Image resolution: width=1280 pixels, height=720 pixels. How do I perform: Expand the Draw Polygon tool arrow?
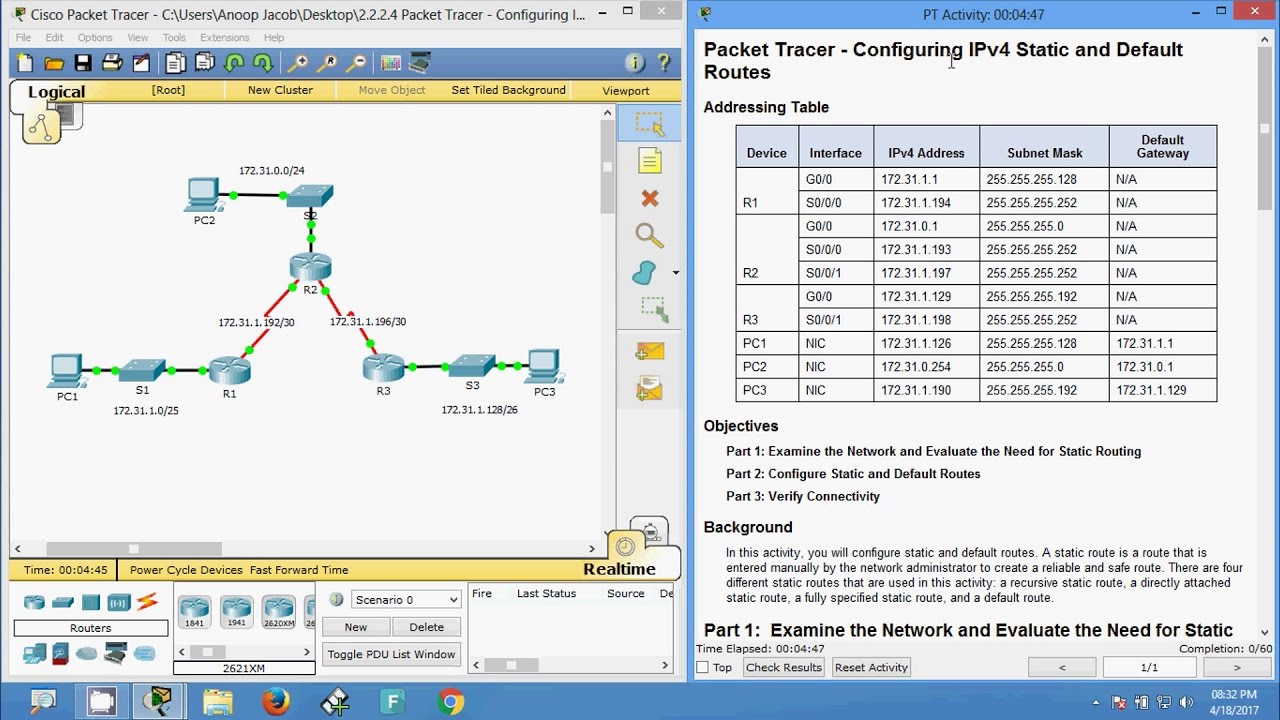[x=676, y=273]
